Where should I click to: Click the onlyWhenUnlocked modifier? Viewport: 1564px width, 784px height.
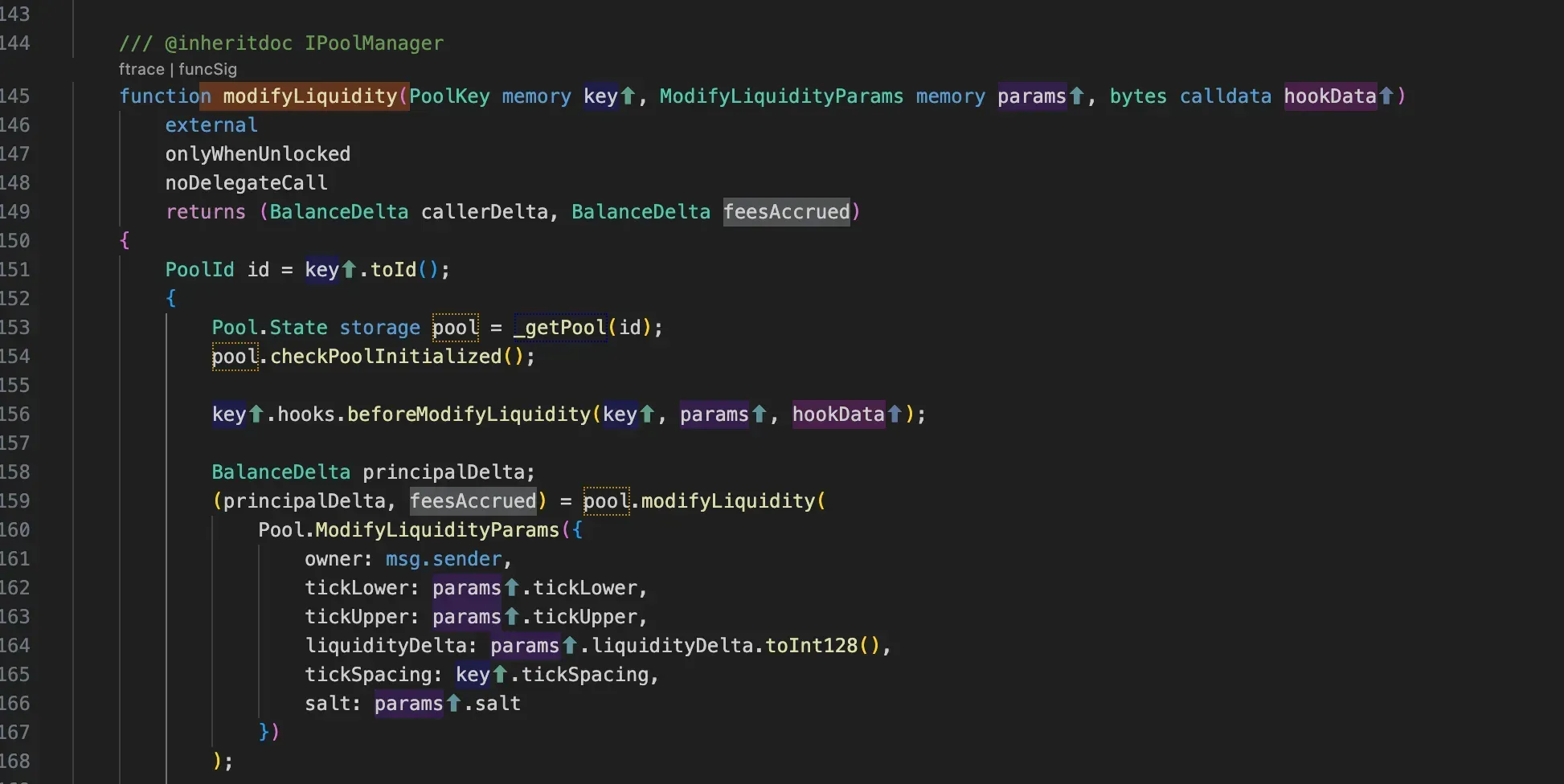pyautogui.click(x=257, y=154)
